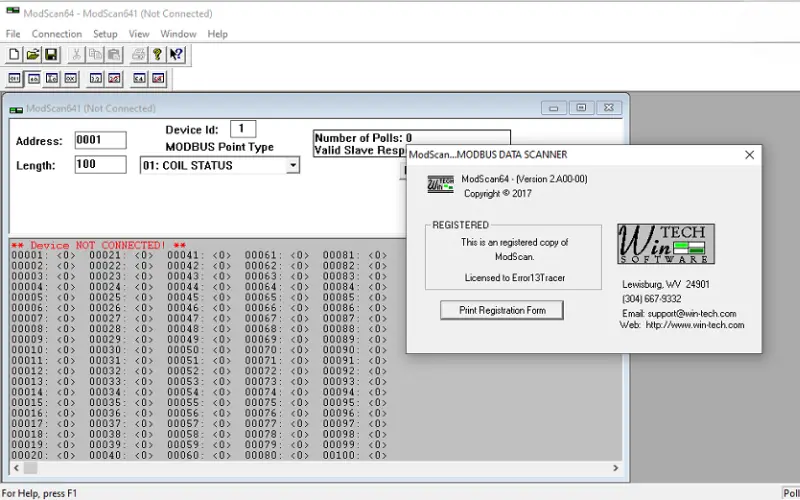Click ModScan641 child window title icon
800x500 pixels.
pyautogui.click(x=16, y=109)
